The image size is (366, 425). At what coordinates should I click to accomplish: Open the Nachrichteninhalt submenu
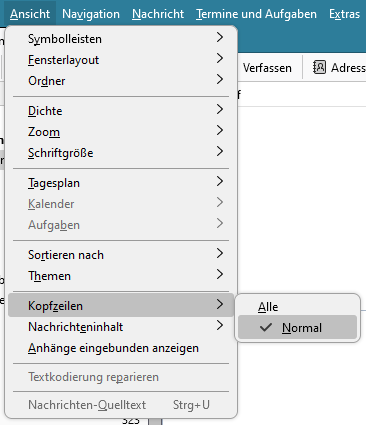121,327
